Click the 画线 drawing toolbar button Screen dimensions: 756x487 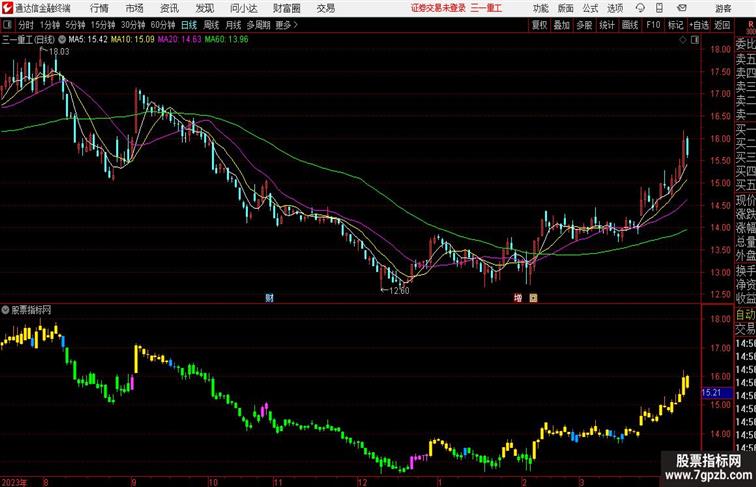[x=630, y=25]
